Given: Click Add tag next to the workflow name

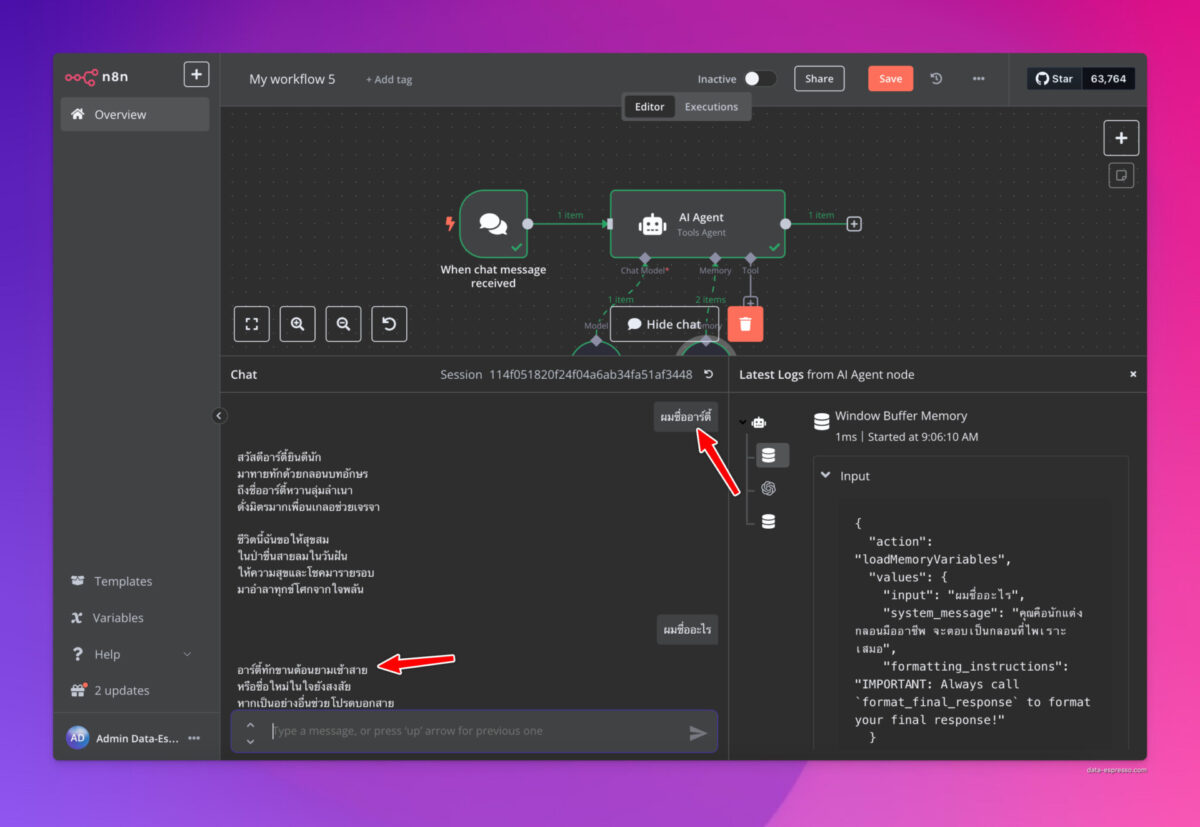Looking at the screenshot, I should 389,80.
